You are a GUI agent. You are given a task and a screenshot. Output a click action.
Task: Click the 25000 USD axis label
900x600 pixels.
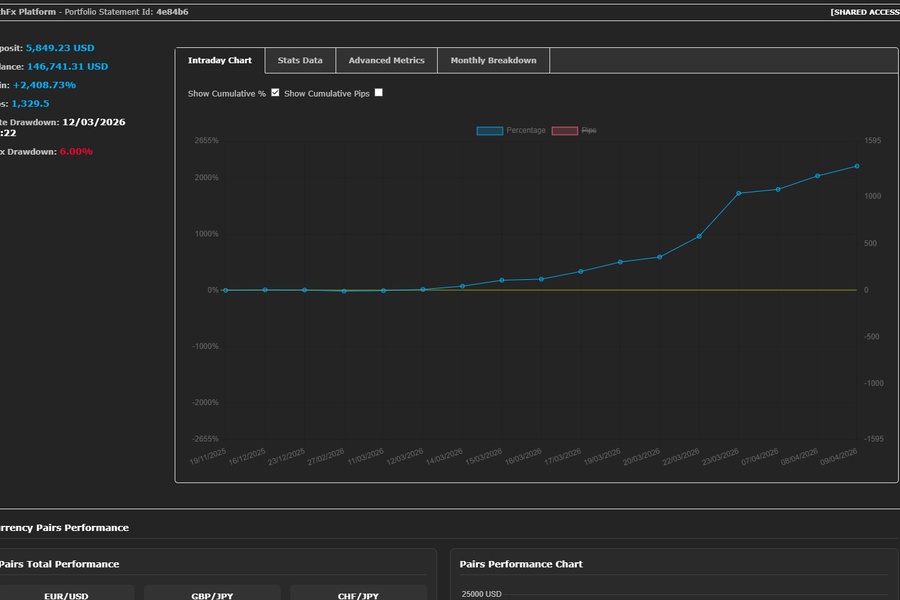tap(481, 594)
